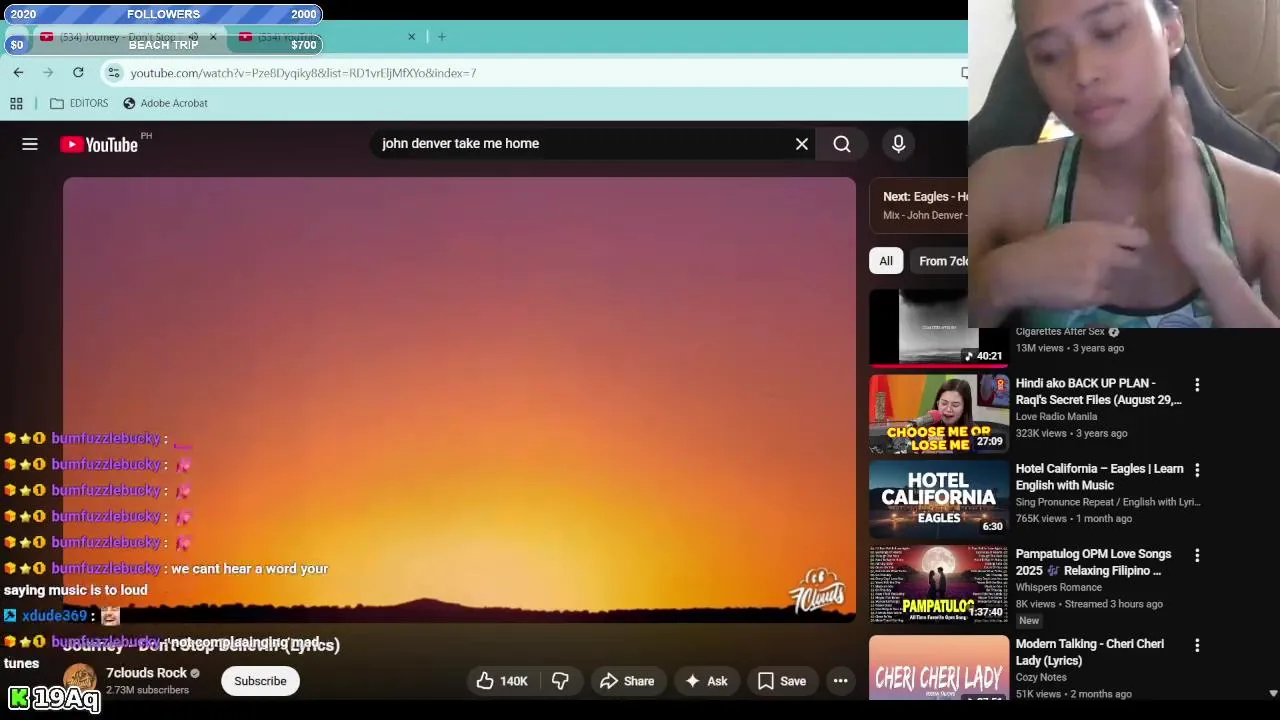This screenshot has height=720, width=1280.
Task: Click the xdude369 chat username
Action: click(55, 616)
